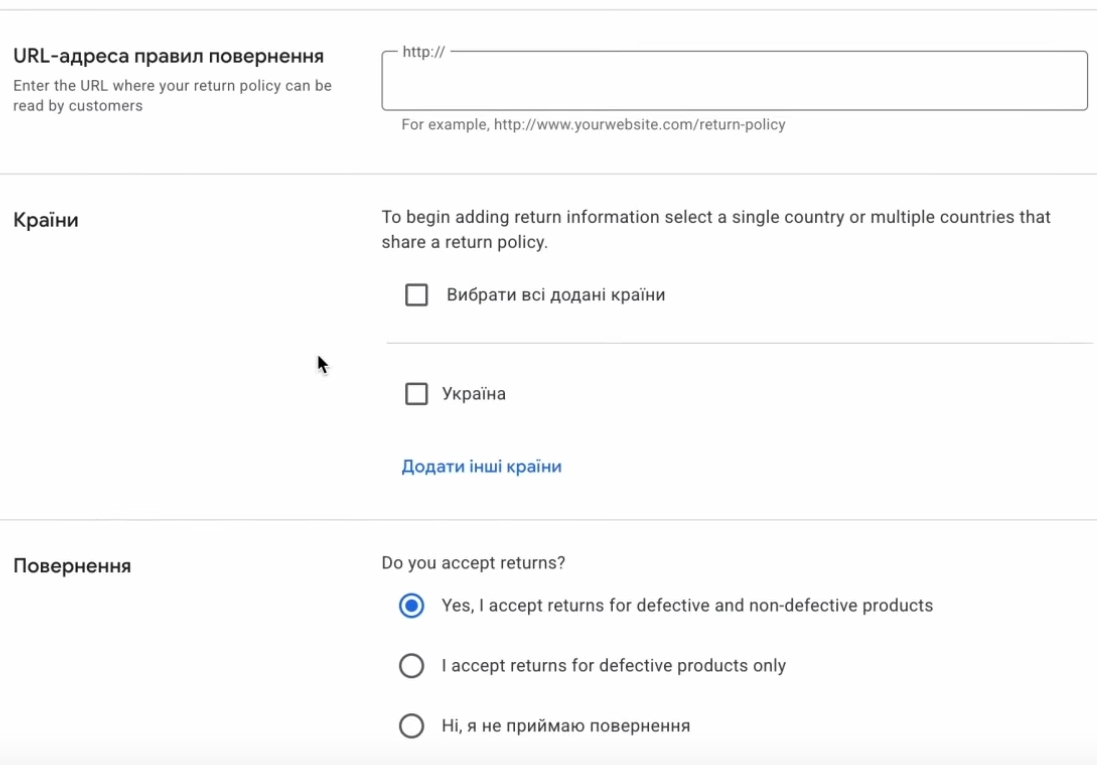Image resolution: width=1097 pixels, height=765 pixels.
Task: Click the "Вибрати всі додані країни" label text
Action: point(556,295)
